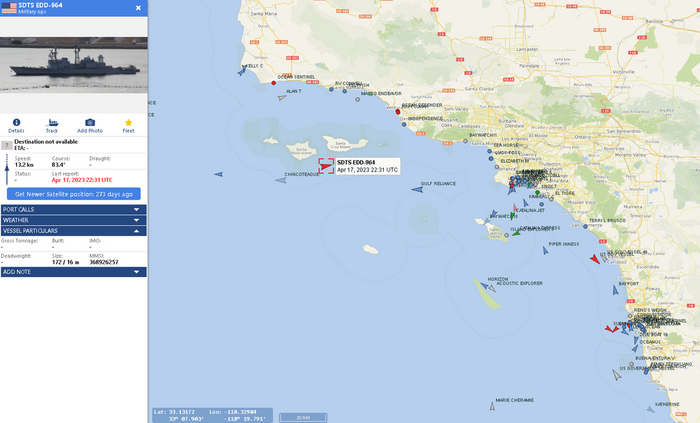Open the SDTS EDD-964 ship photo
The width and height of the screenshot is (700, 423).
point(74,65)
